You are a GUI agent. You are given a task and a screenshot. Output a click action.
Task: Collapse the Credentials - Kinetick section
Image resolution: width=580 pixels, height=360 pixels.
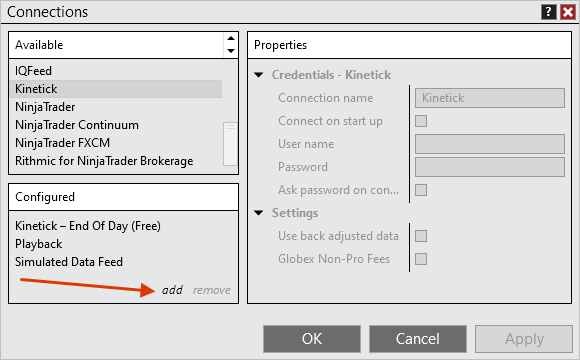click(x=259, y=75)
